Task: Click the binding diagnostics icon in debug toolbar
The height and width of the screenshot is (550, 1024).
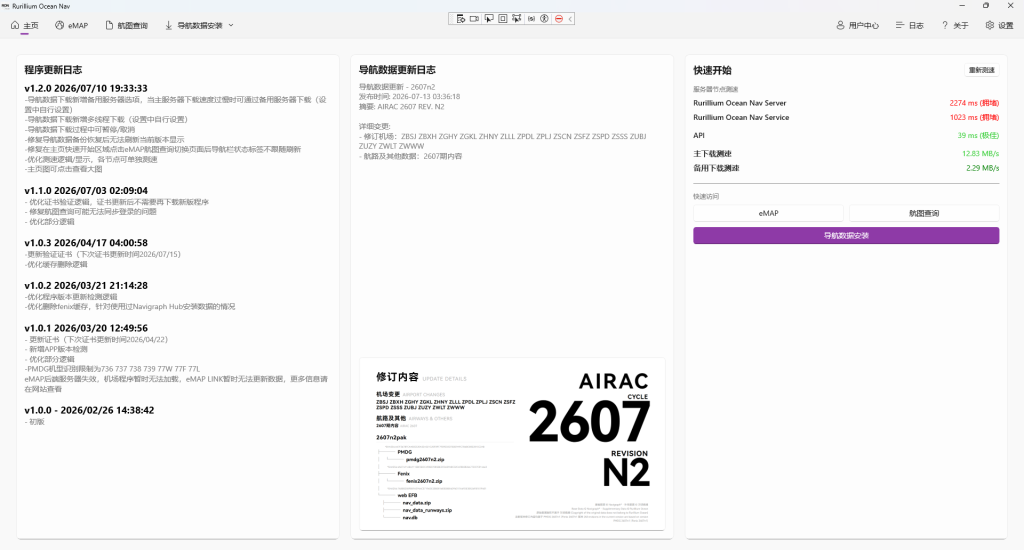Action: coord(531,19)
